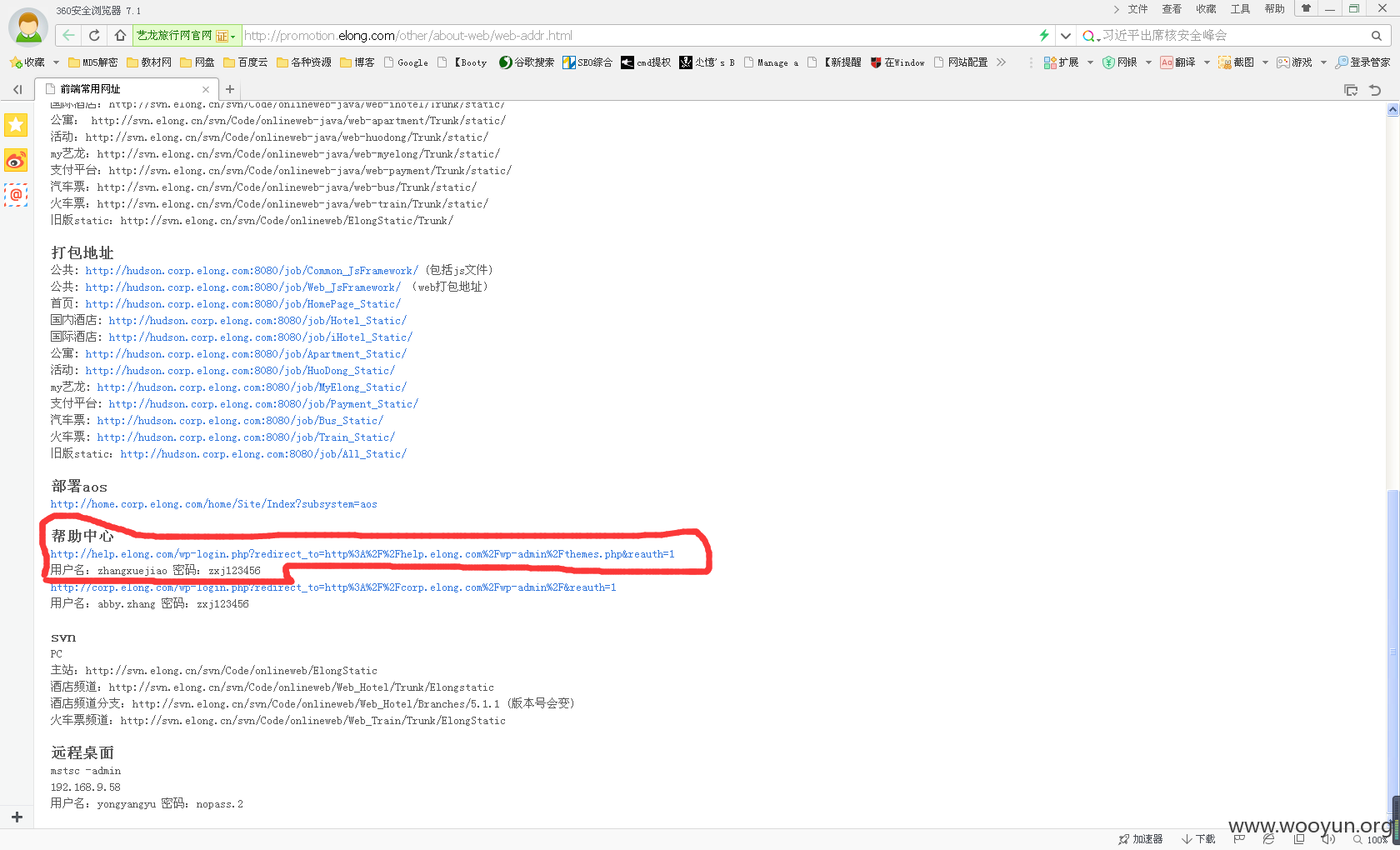This screenshot has height=850, width=1400.
Task: Open a new tab with plus button
Action: click(x=230, y=89)
